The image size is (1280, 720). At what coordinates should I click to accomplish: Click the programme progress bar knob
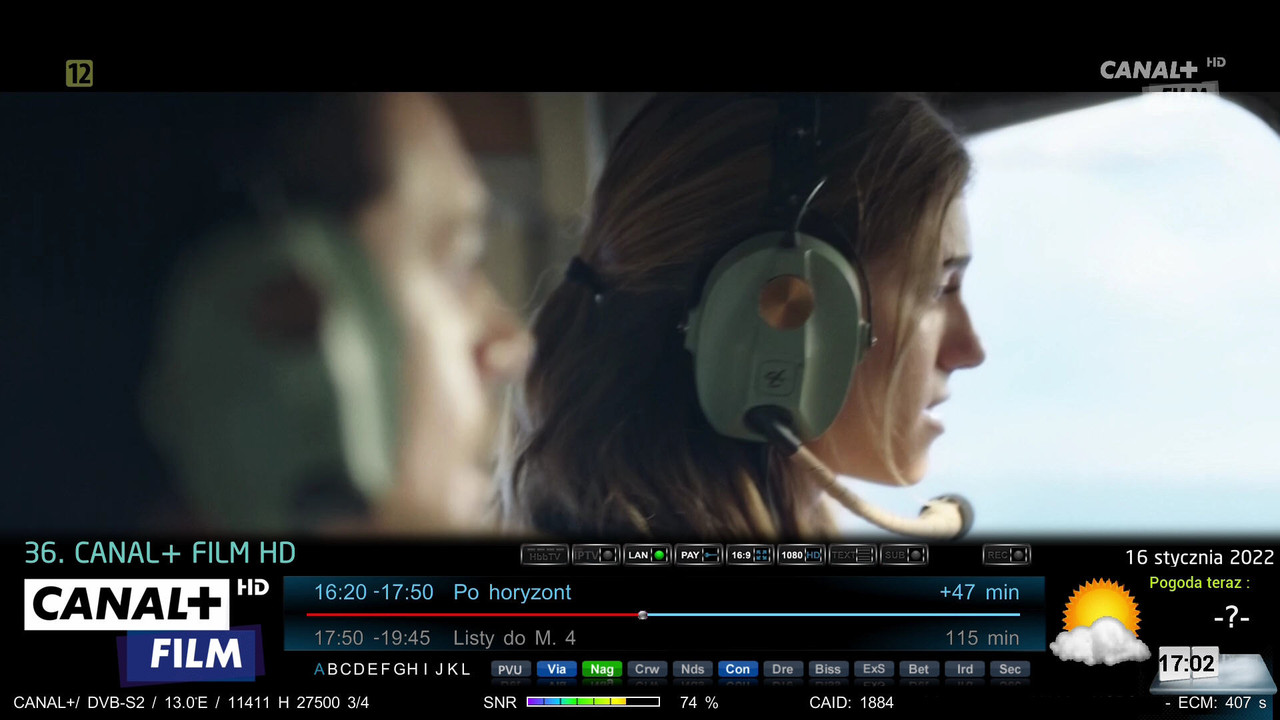pyautogui.click(x=642, y=614)
